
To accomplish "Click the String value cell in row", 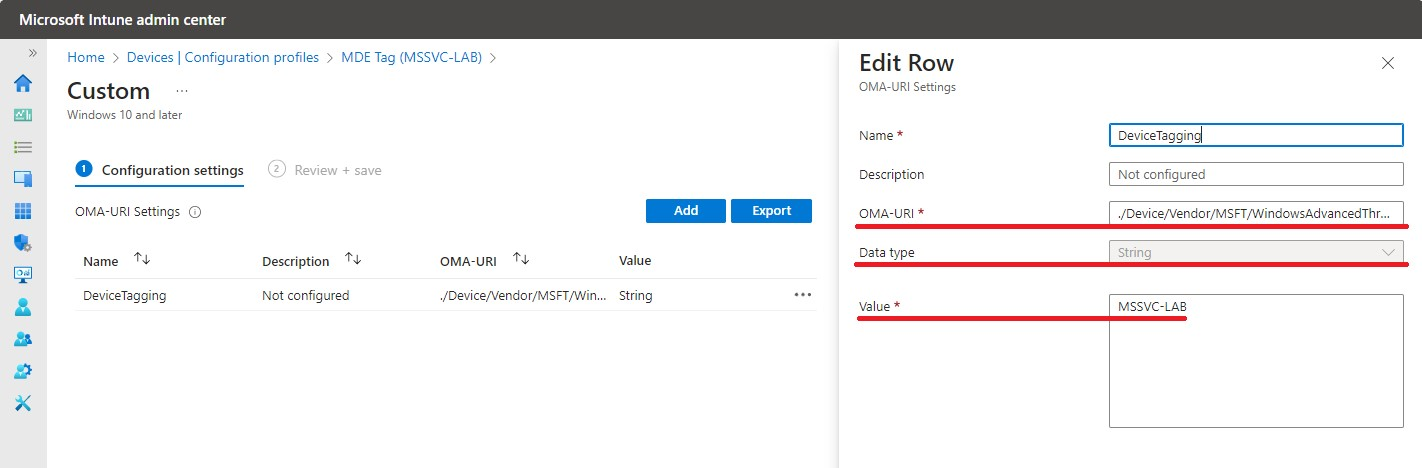I will (x=636, y=295).
